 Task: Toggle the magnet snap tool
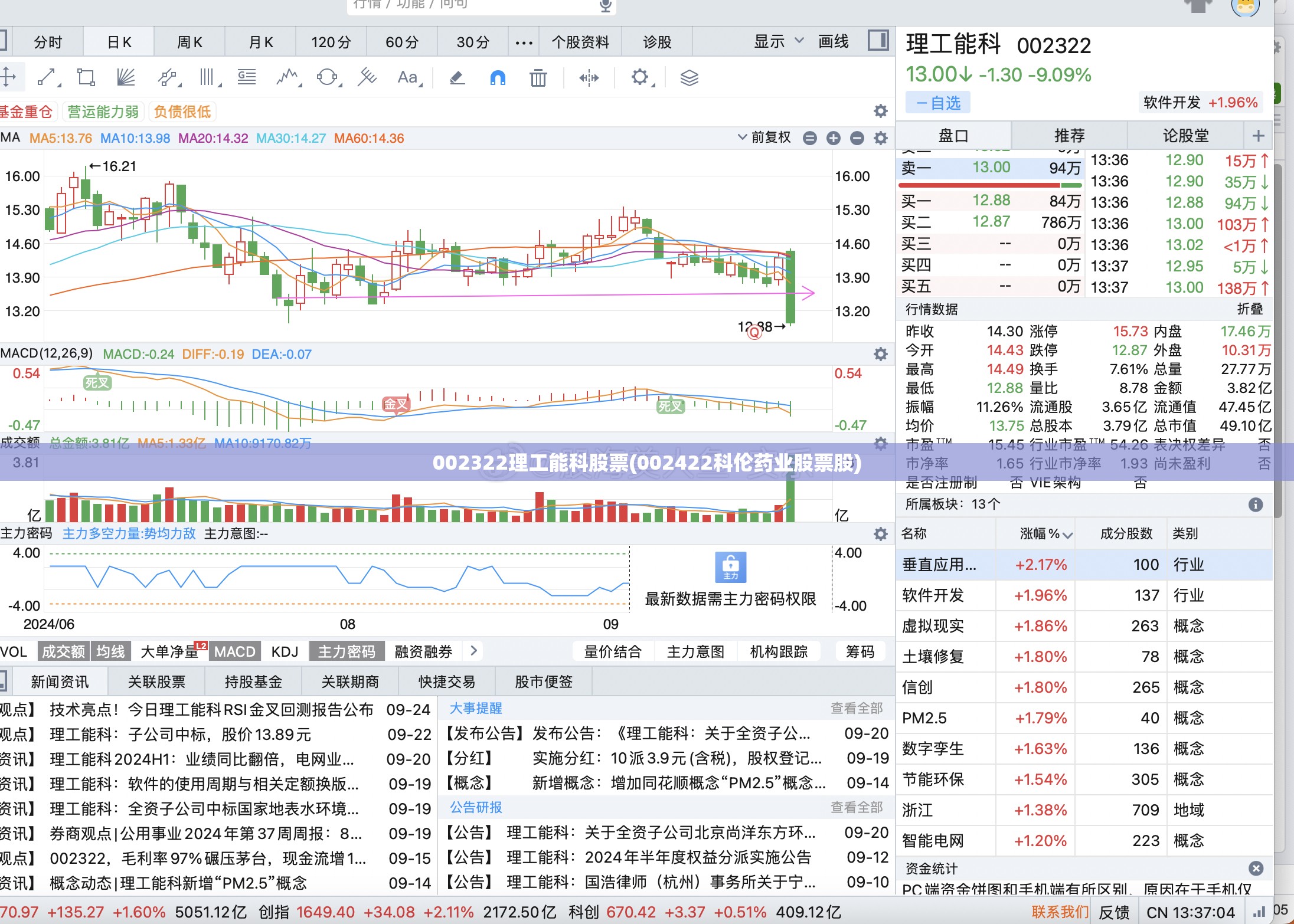(498, 77)
